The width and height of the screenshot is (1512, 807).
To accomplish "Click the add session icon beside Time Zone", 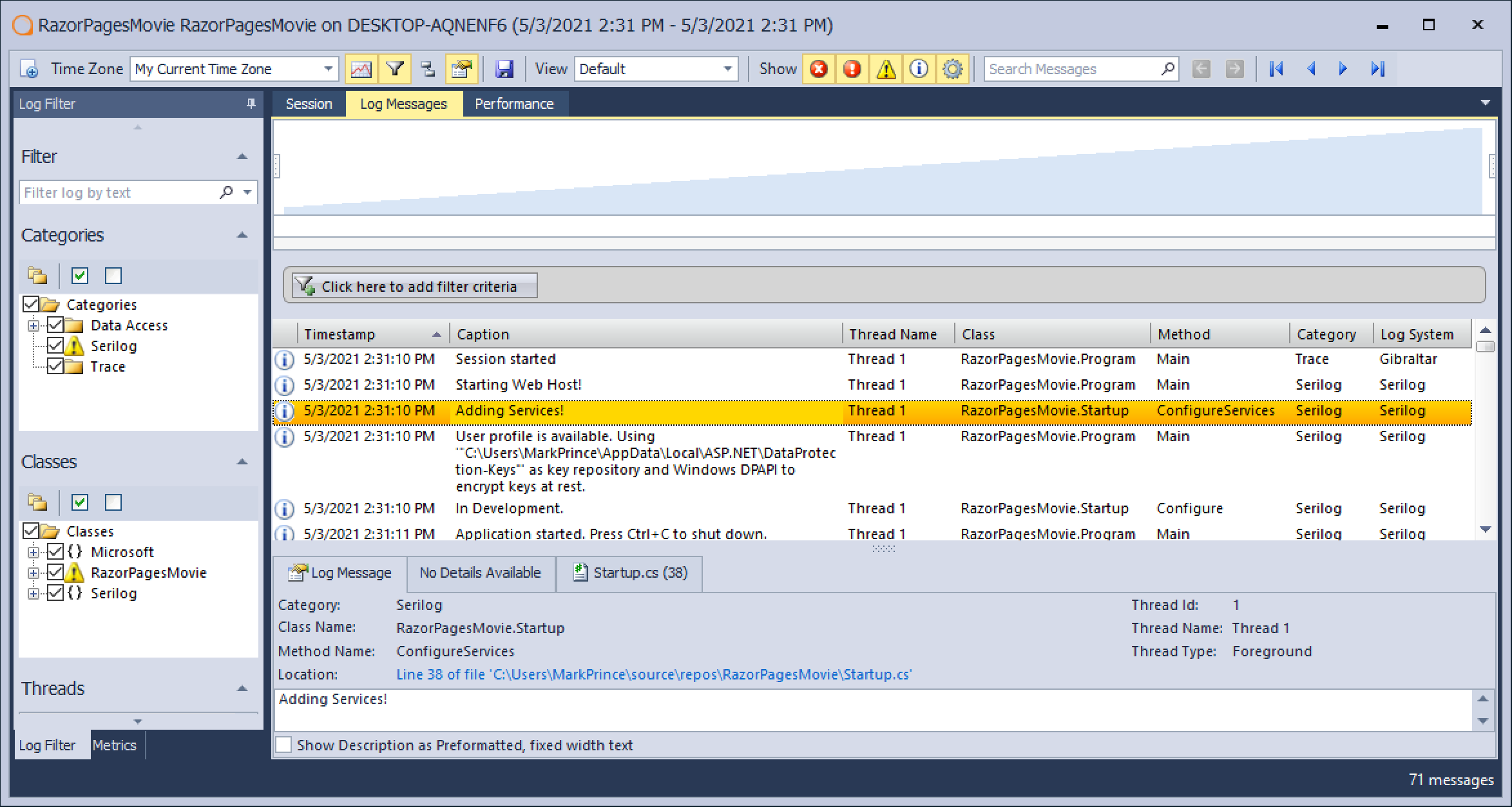I will 29,69.
